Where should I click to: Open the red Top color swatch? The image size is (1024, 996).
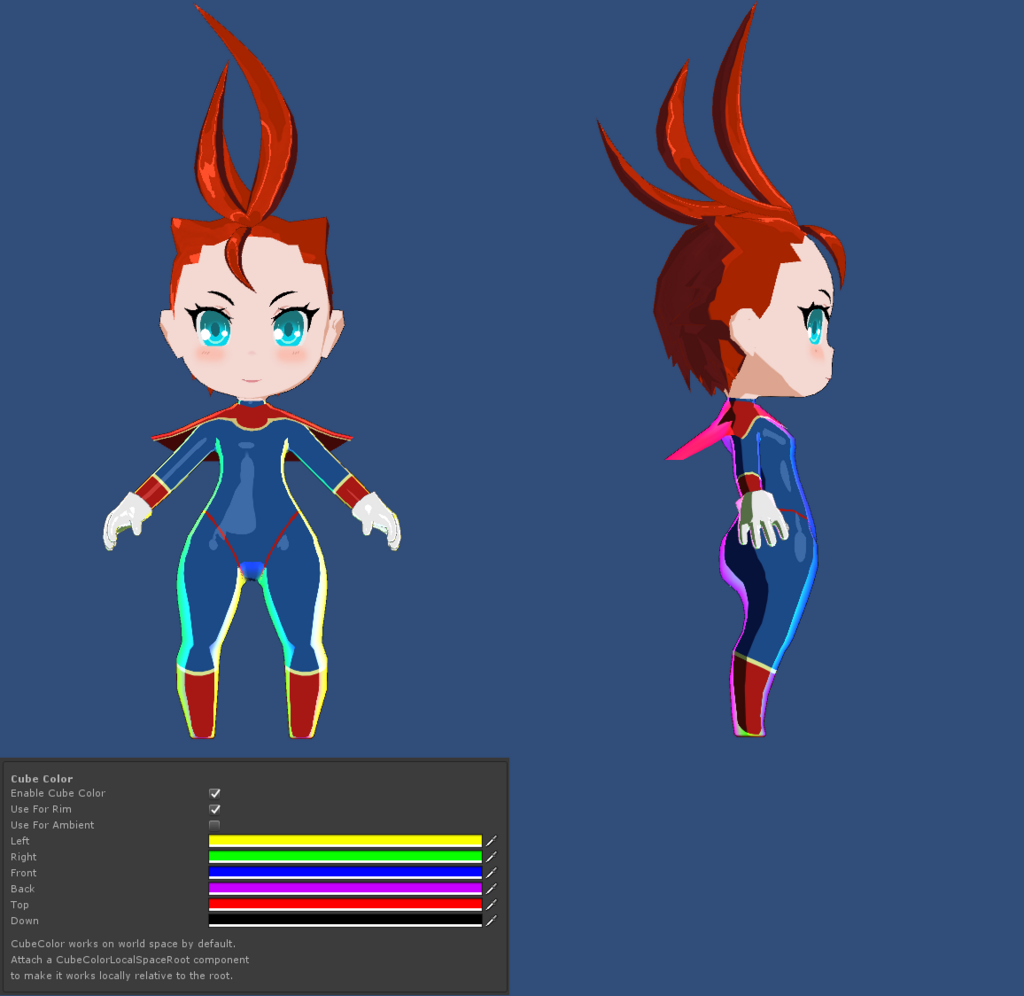click(x=345, y=905)
